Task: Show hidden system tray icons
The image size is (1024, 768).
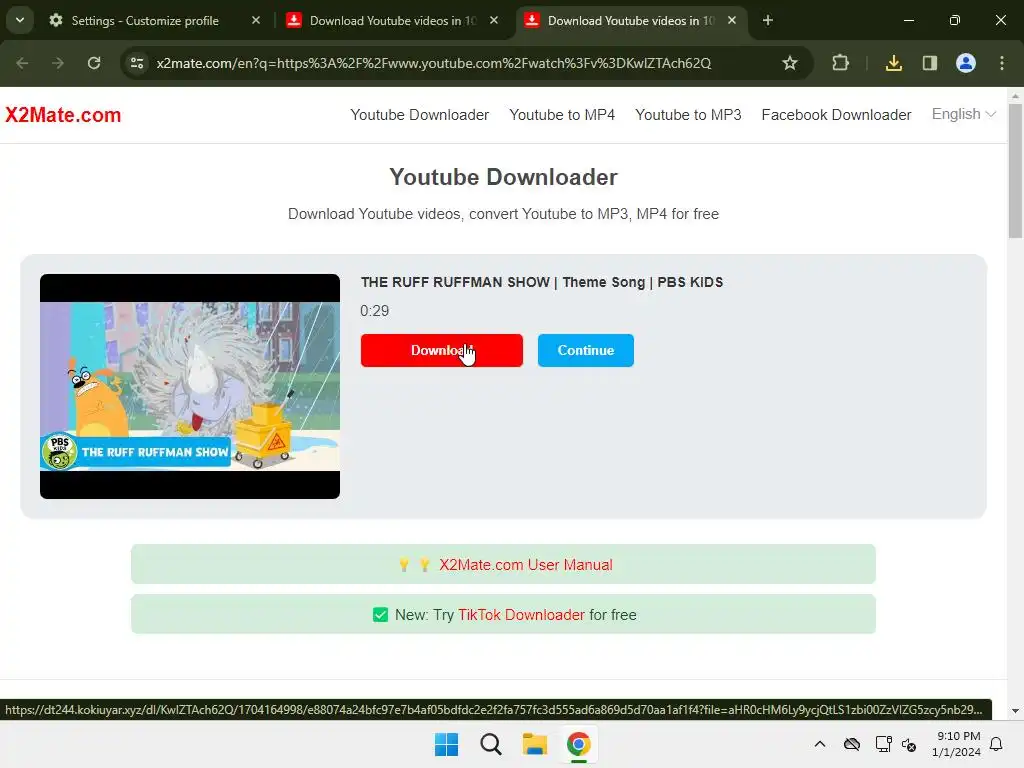Action: point(820,744)
